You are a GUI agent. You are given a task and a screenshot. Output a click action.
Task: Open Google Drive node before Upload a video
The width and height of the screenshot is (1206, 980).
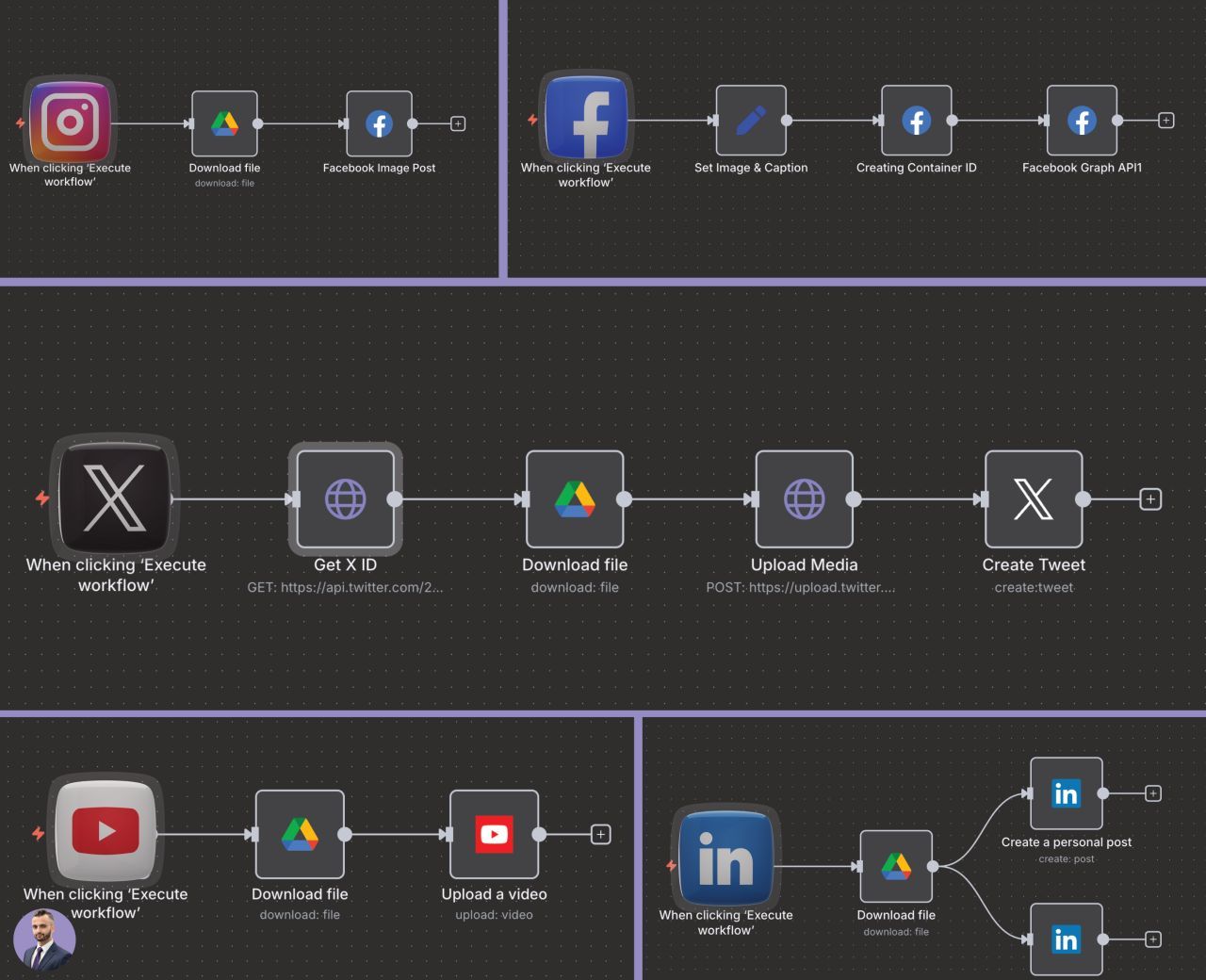[x=300, y=834]
